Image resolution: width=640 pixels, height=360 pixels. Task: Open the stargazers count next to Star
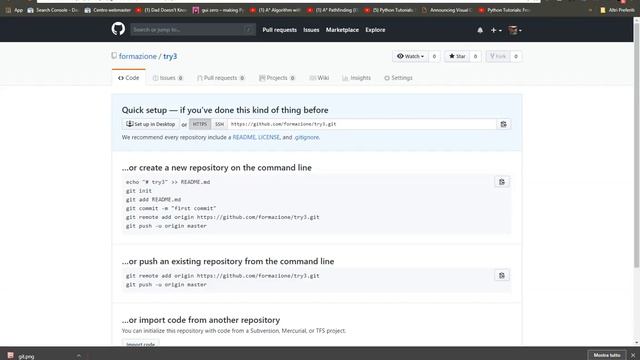[x=475, y=56]
